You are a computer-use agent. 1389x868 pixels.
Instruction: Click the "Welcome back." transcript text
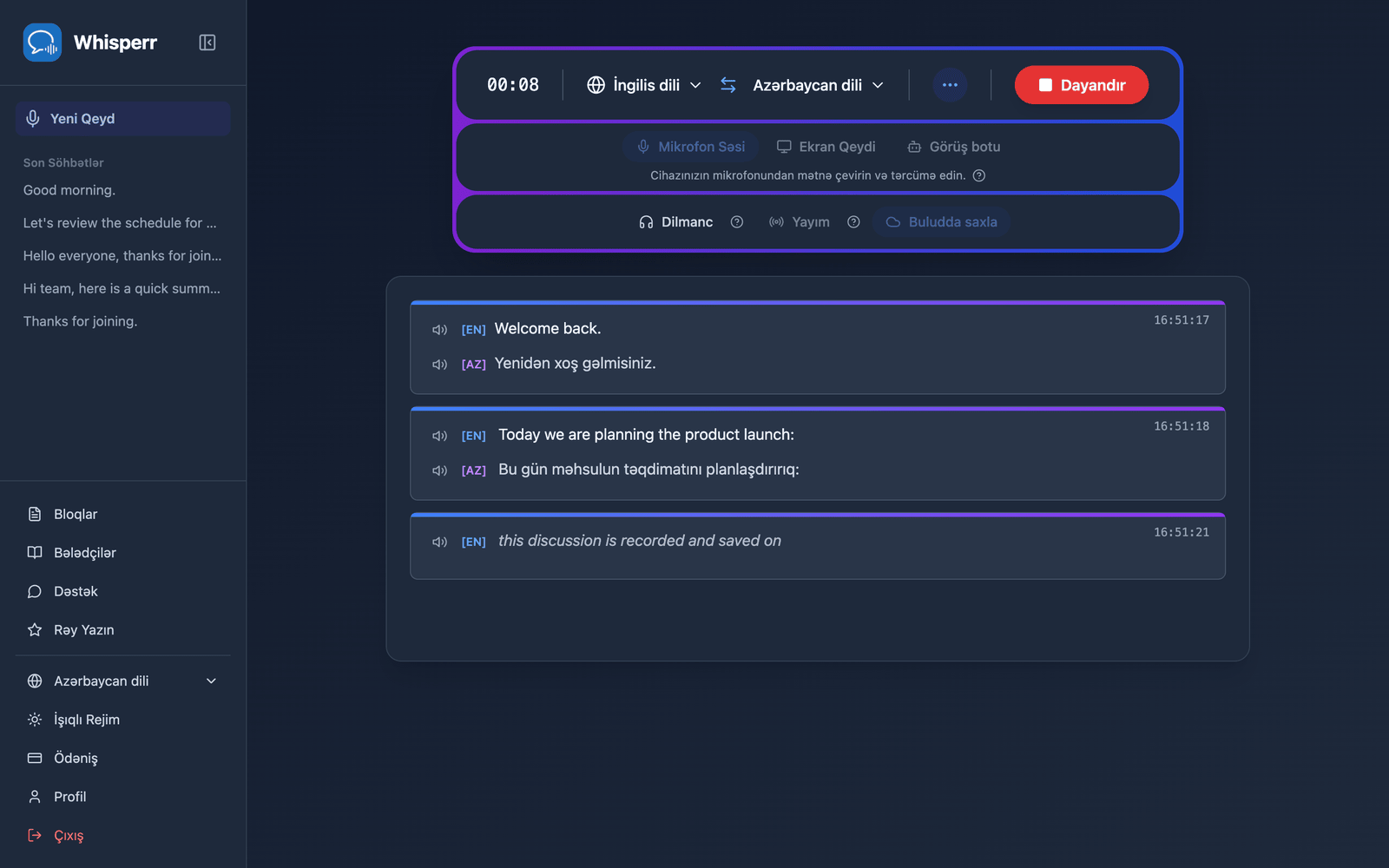548,329
